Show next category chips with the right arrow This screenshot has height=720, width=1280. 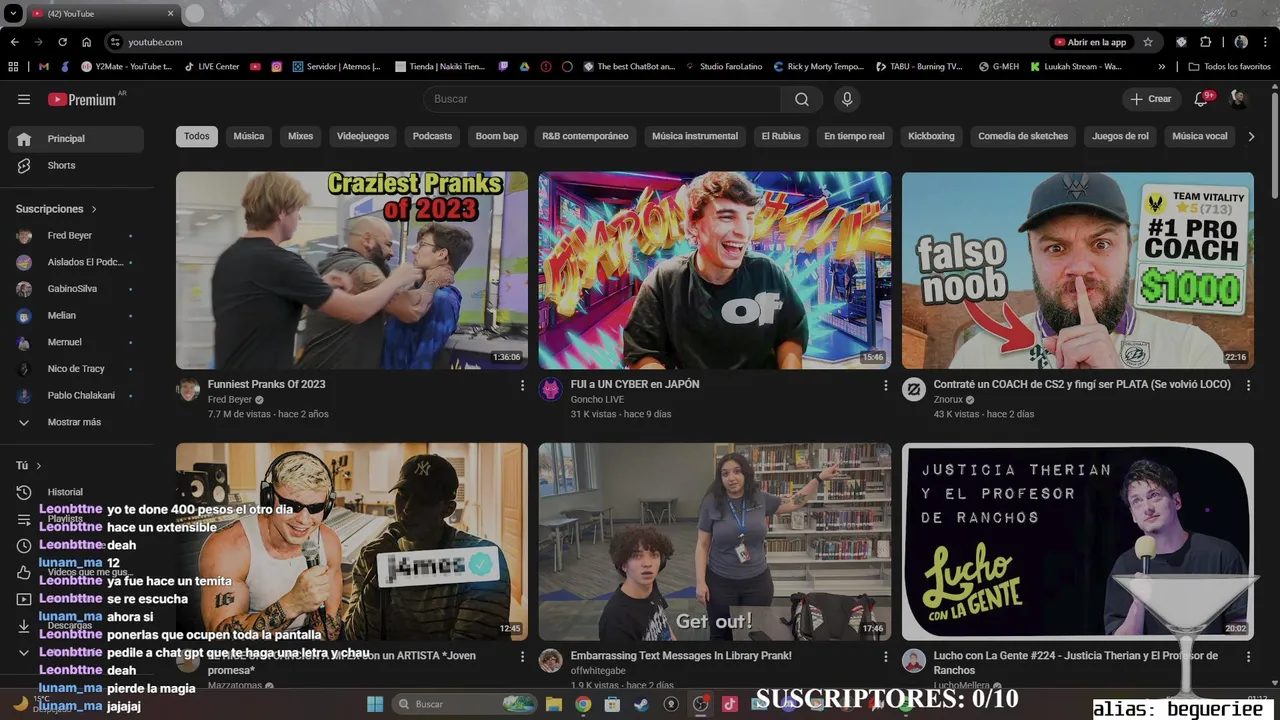(x=1251, y=137)
